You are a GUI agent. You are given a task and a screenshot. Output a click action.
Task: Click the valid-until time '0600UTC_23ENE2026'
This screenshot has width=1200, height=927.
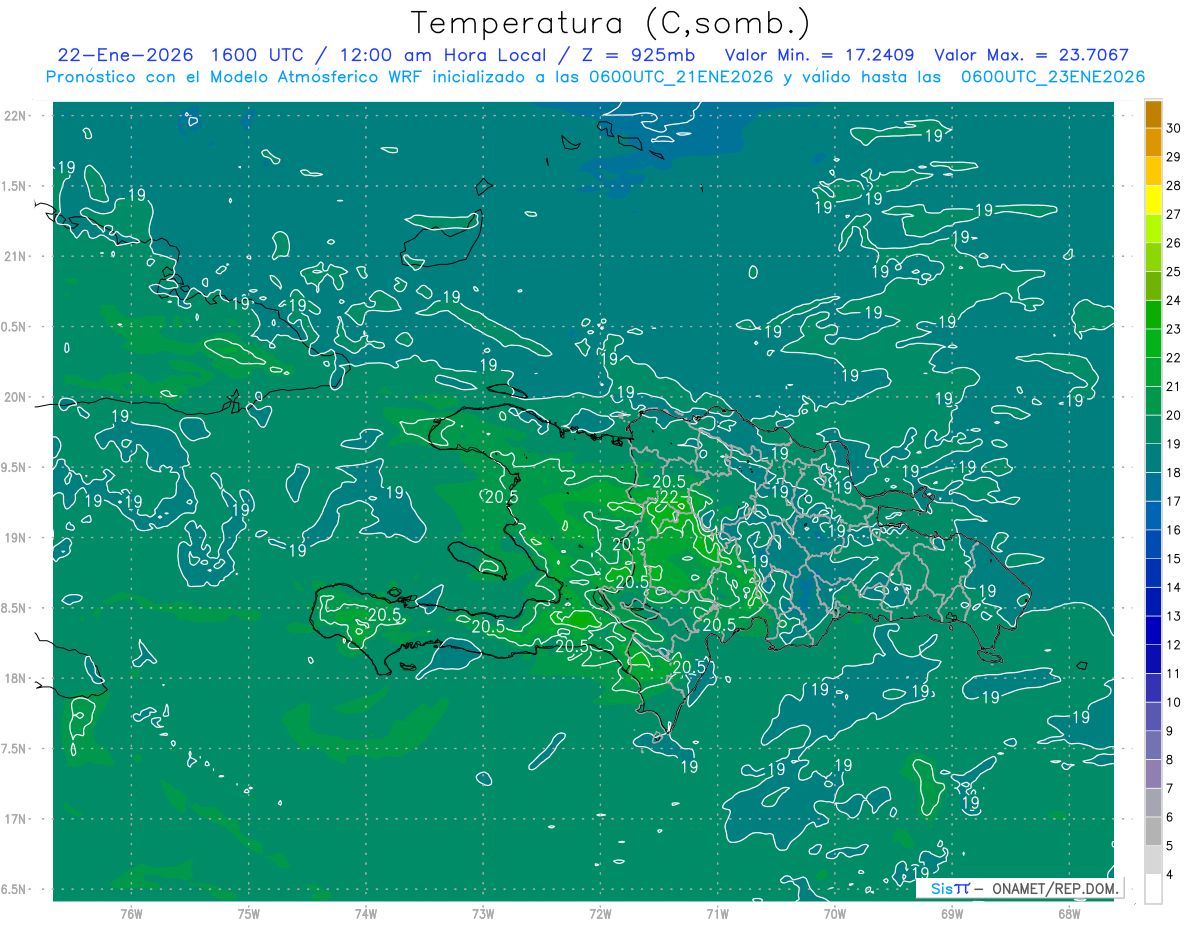coord(1052,77)
